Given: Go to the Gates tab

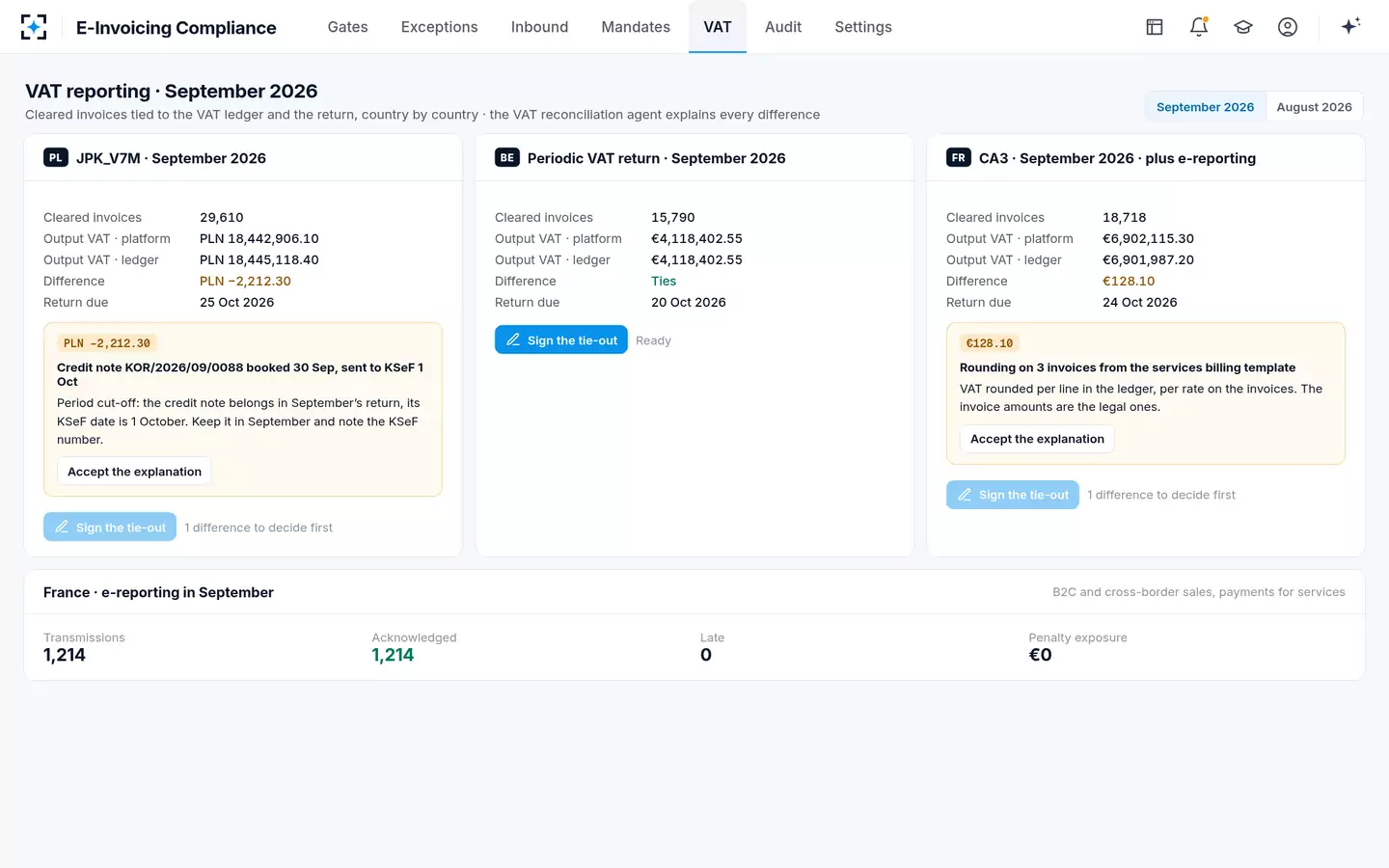Looking at the screenshot, I should point(347,27).
